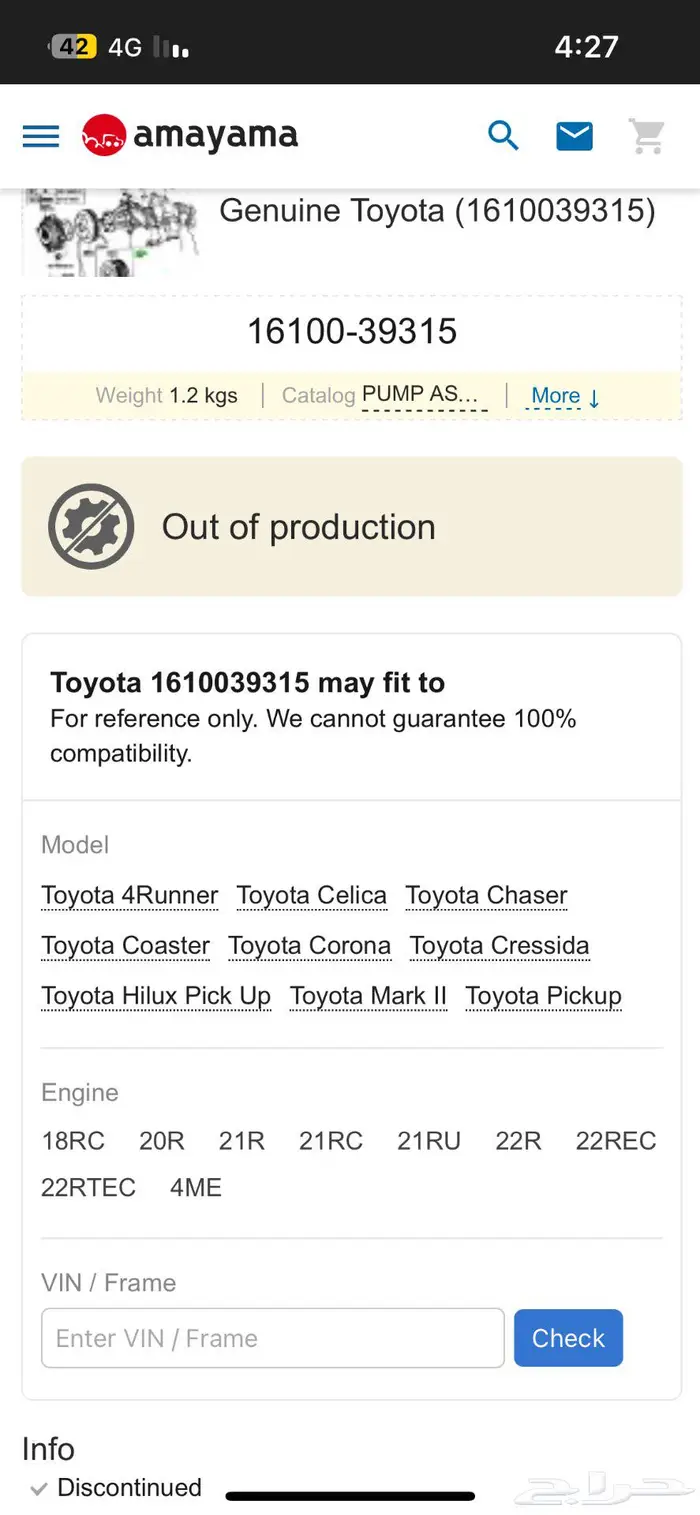Open the search magnifier icon

click(503, 136)
